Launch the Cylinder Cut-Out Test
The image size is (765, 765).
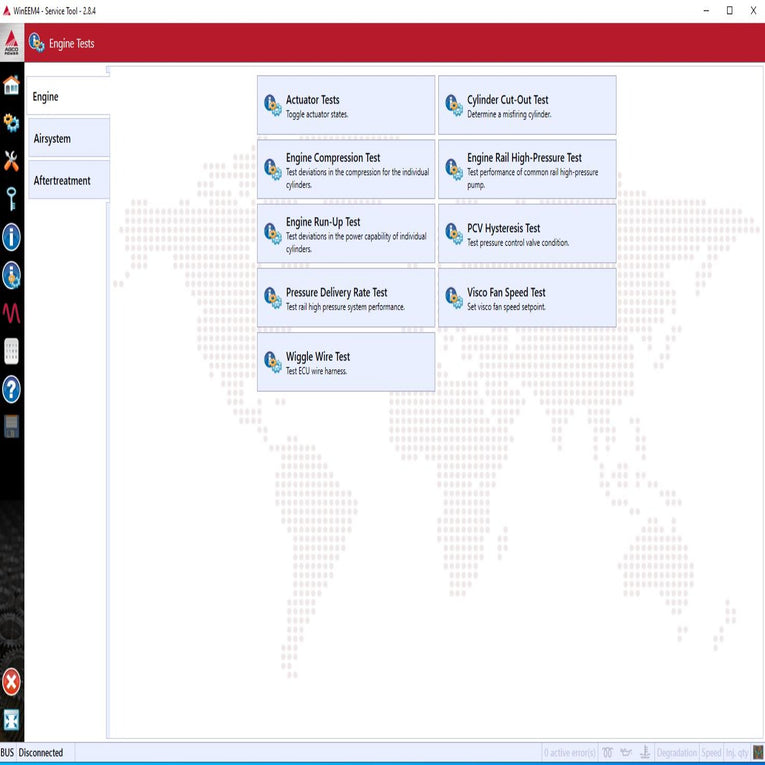527,105
